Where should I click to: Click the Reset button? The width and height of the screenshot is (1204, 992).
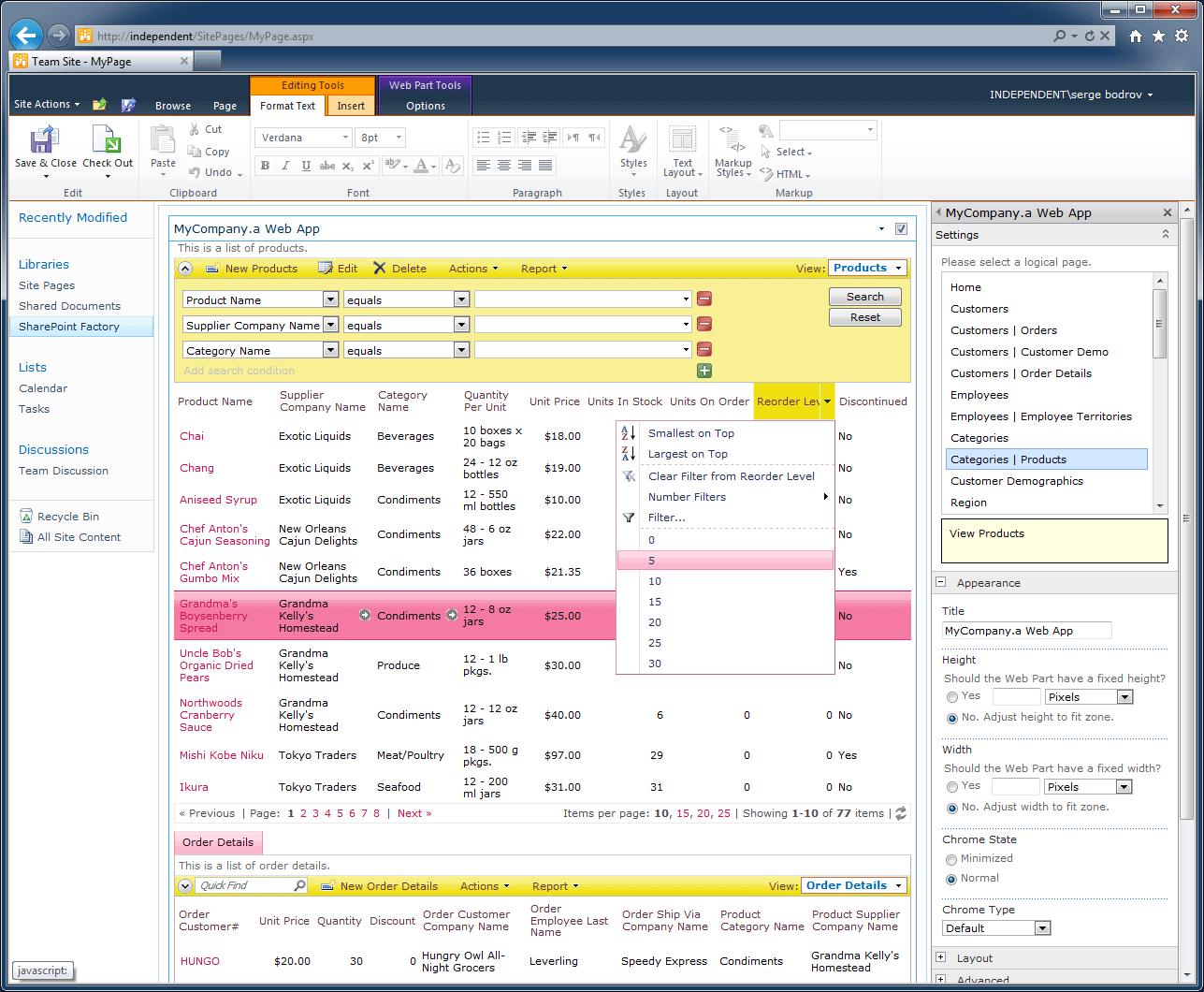point(865,317)
